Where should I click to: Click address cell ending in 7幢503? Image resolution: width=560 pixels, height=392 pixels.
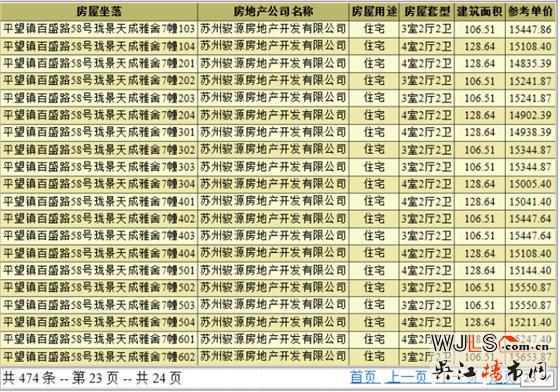99,305
